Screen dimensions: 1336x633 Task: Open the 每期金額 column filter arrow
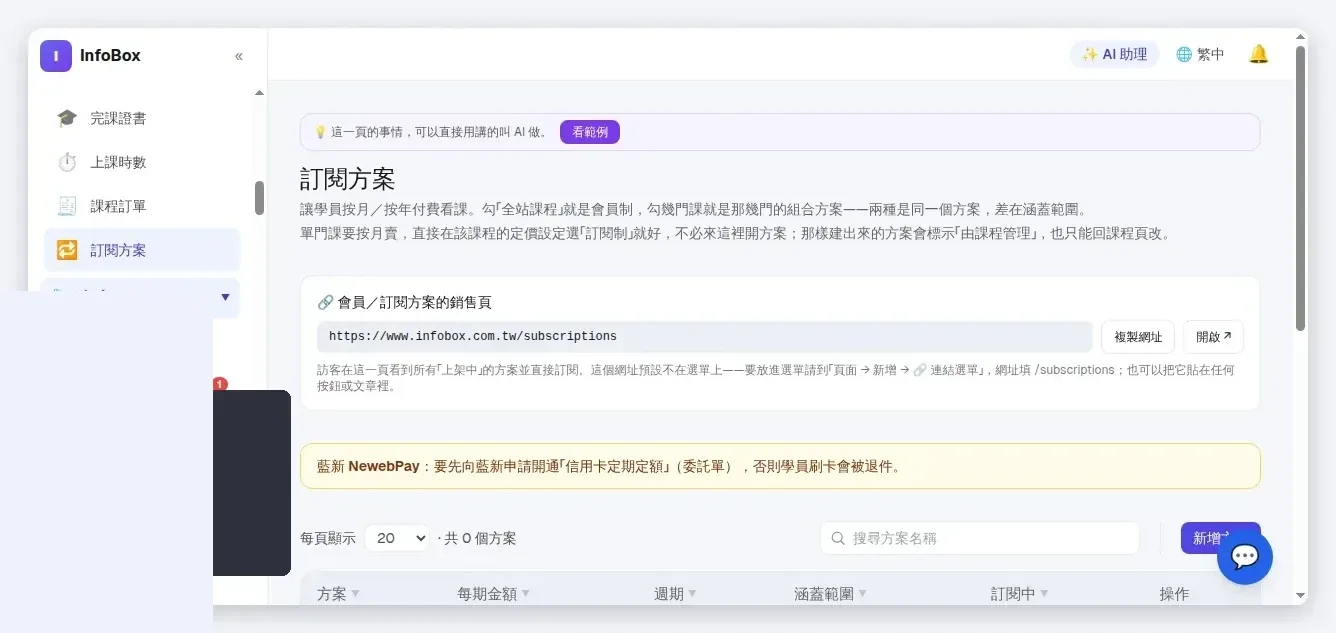(526, 594)
